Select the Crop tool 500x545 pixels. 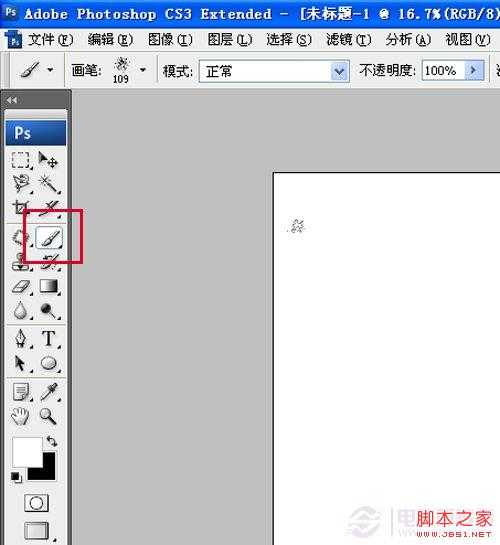(20, 208)
